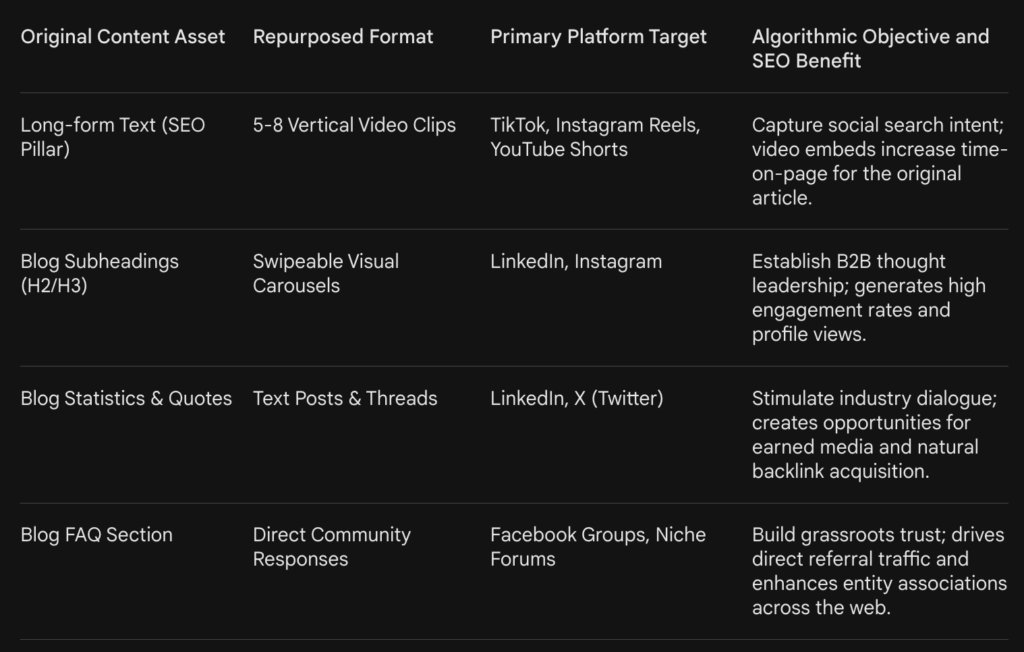Click the 5-8 Vertical Video Clips cell
1024x652 pixels.
[354, 125]
